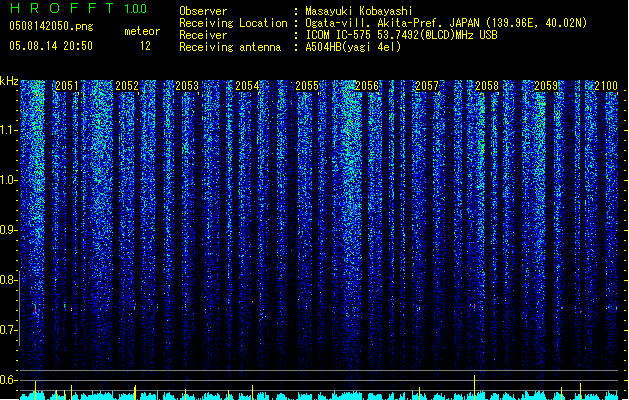Click the 2059 time marker
The image size is (629, 400).
click(x=546, y=85)
